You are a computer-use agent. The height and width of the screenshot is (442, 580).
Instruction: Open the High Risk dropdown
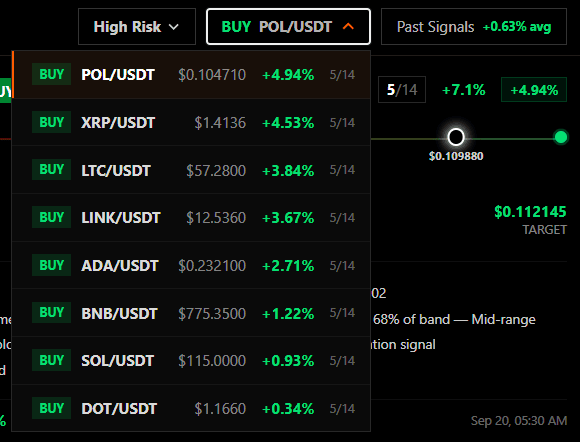[137, 27]
